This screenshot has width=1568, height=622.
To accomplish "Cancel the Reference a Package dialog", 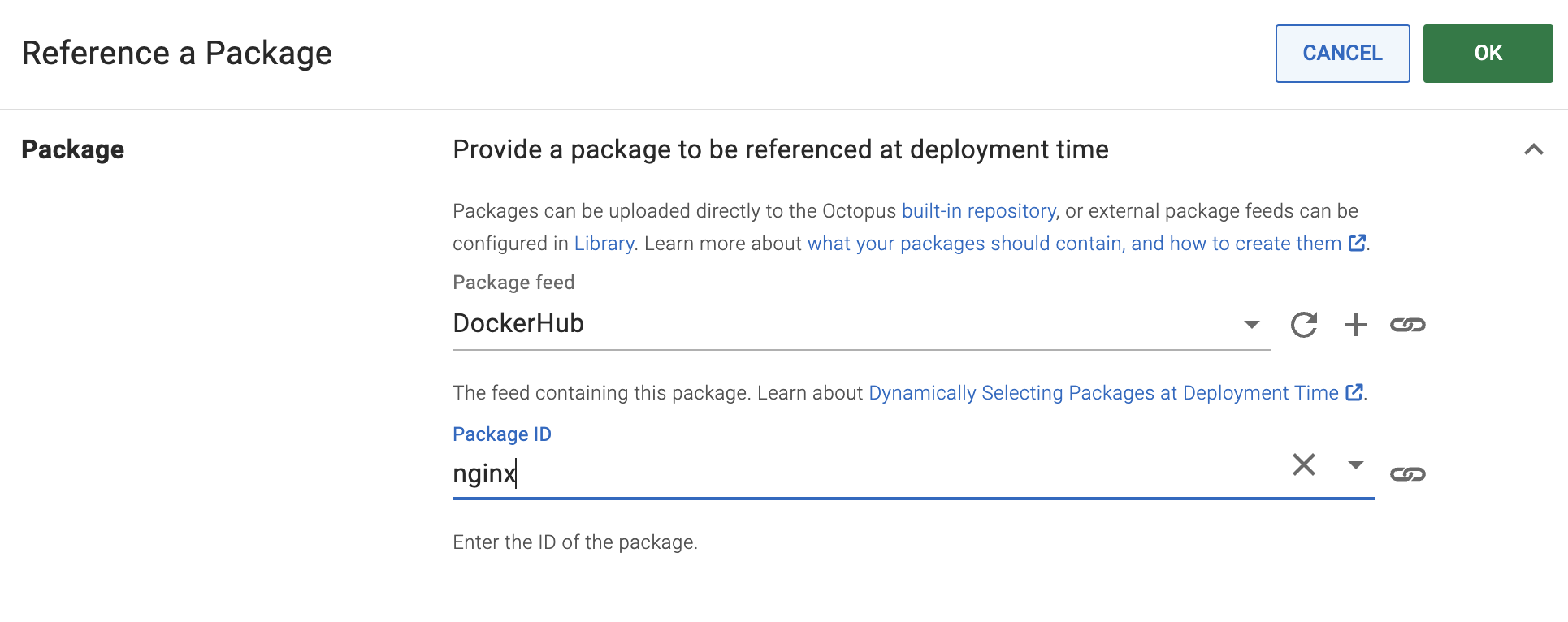I will click(1341, 53).
